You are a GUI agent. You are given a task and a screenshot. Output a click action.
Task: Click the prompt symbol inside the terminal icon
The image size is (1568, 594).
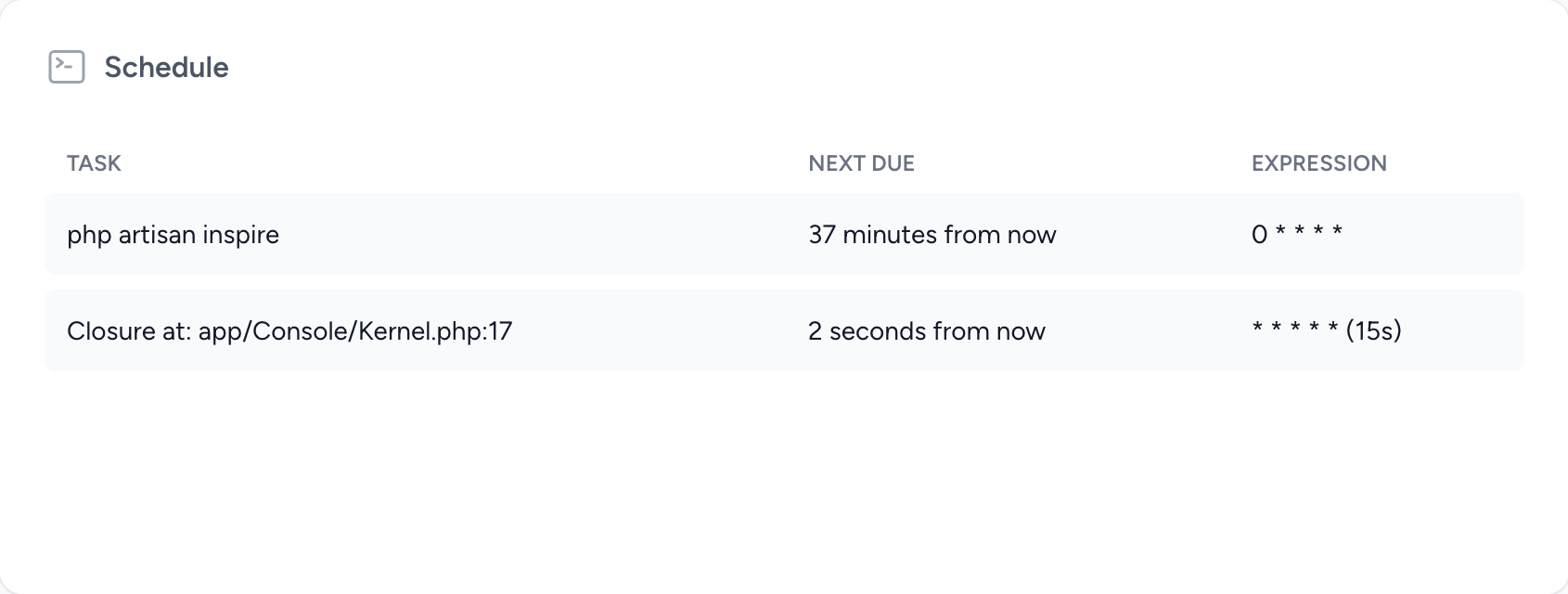[x=63, y=65]
